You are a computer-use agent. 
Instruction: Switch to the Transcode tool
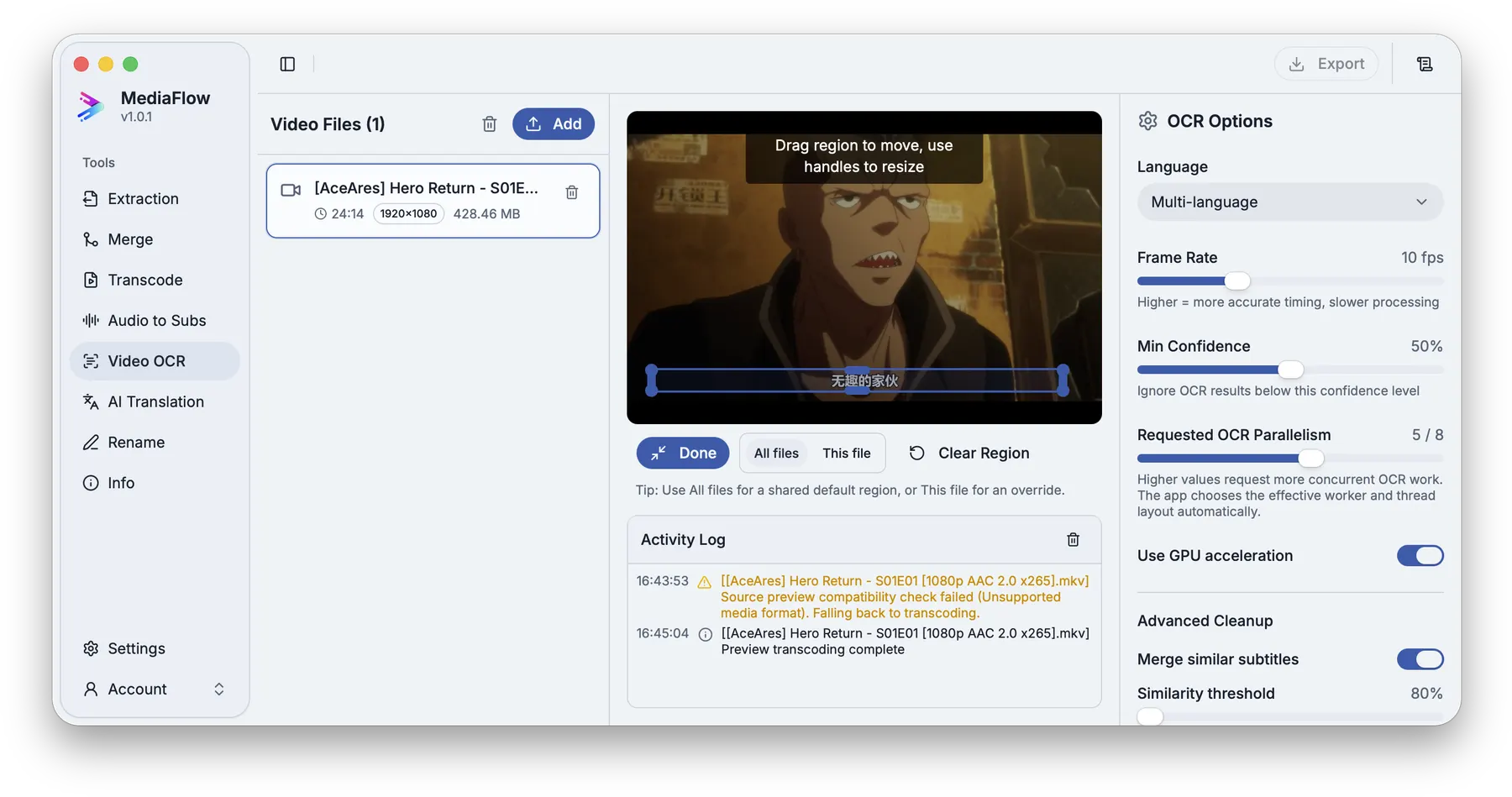[155, 280]
